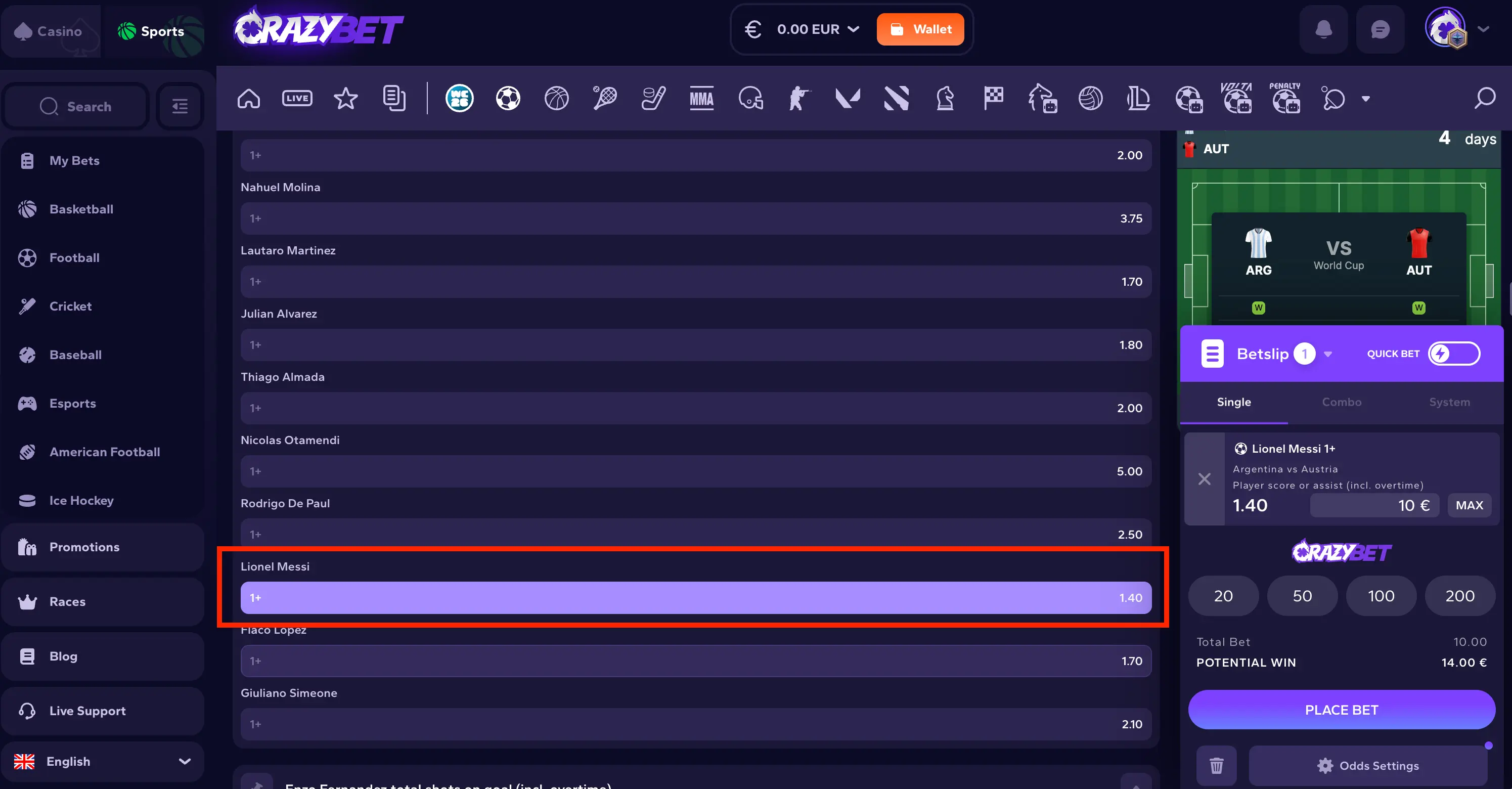Viewport: 1512px width, 789px height.
Task: Focus the sidebar Search field
Action: tap(76, 106)
